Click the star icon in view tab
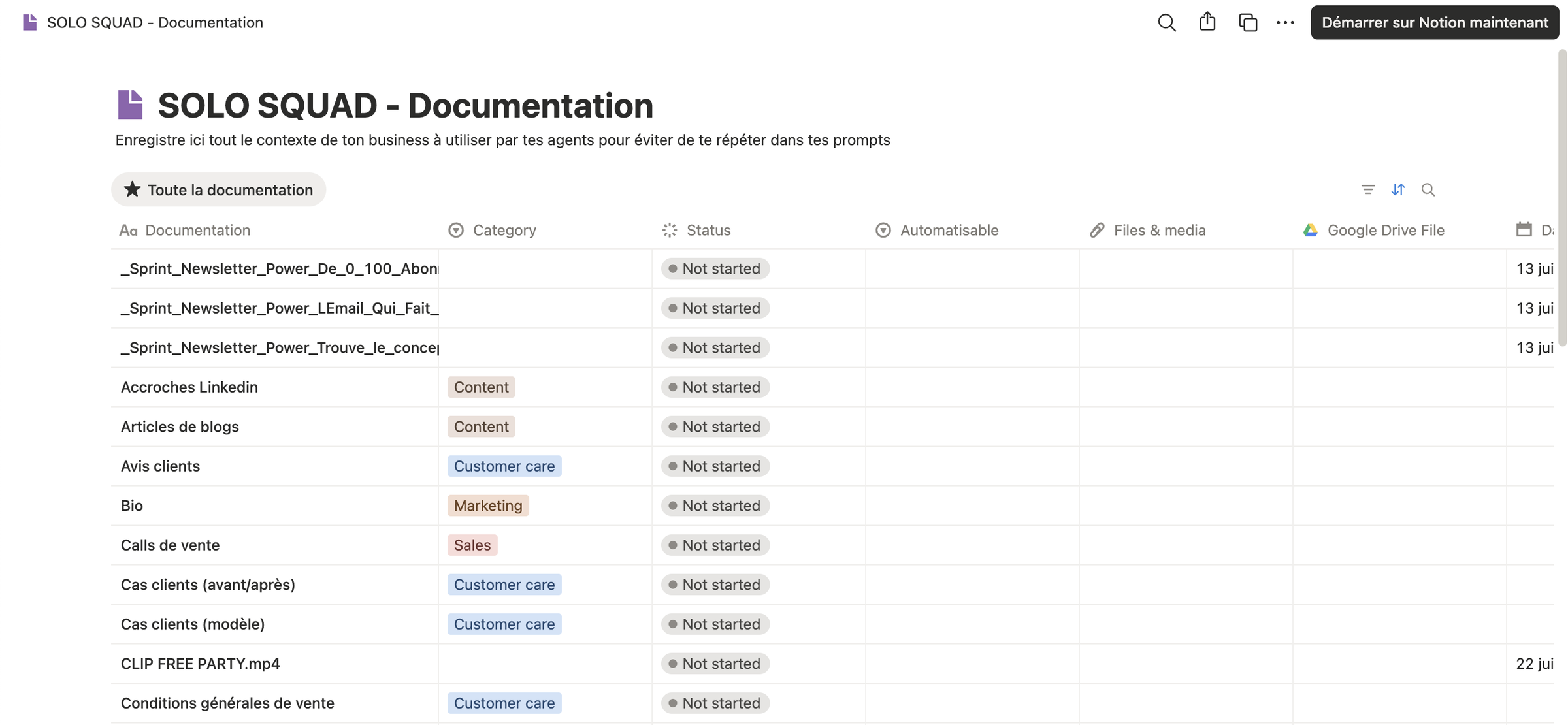 [133, 189]
